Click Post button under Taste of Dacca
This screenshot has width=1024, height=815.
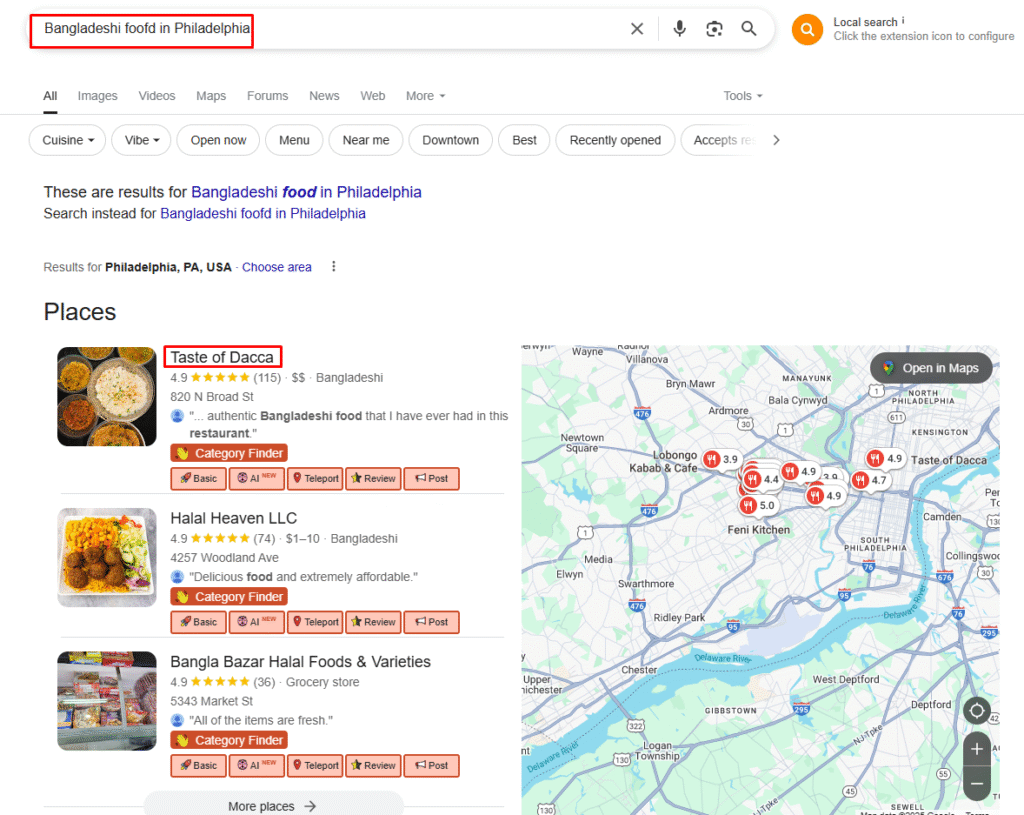[432, 479]
